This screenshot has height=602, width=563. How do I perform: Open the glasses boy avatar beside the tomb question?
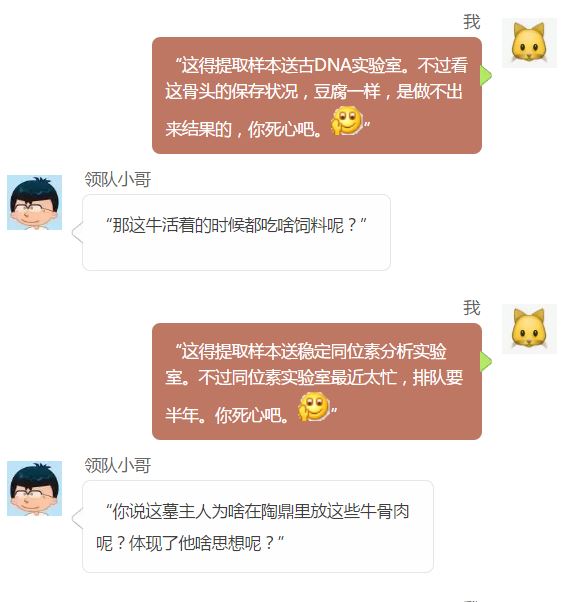35,488
